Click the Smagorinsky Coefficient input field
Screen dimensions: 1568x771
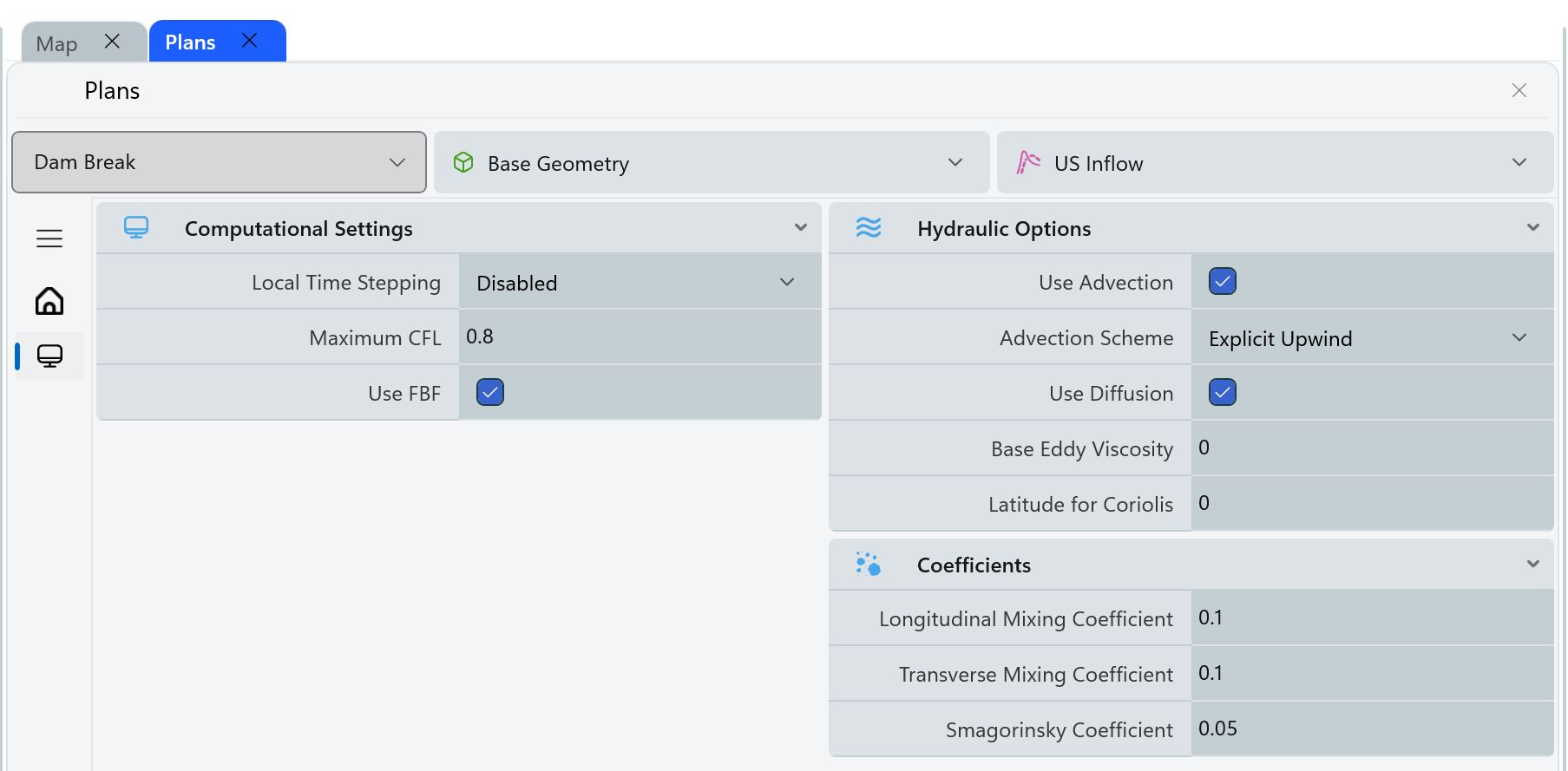coord(1371,729)
